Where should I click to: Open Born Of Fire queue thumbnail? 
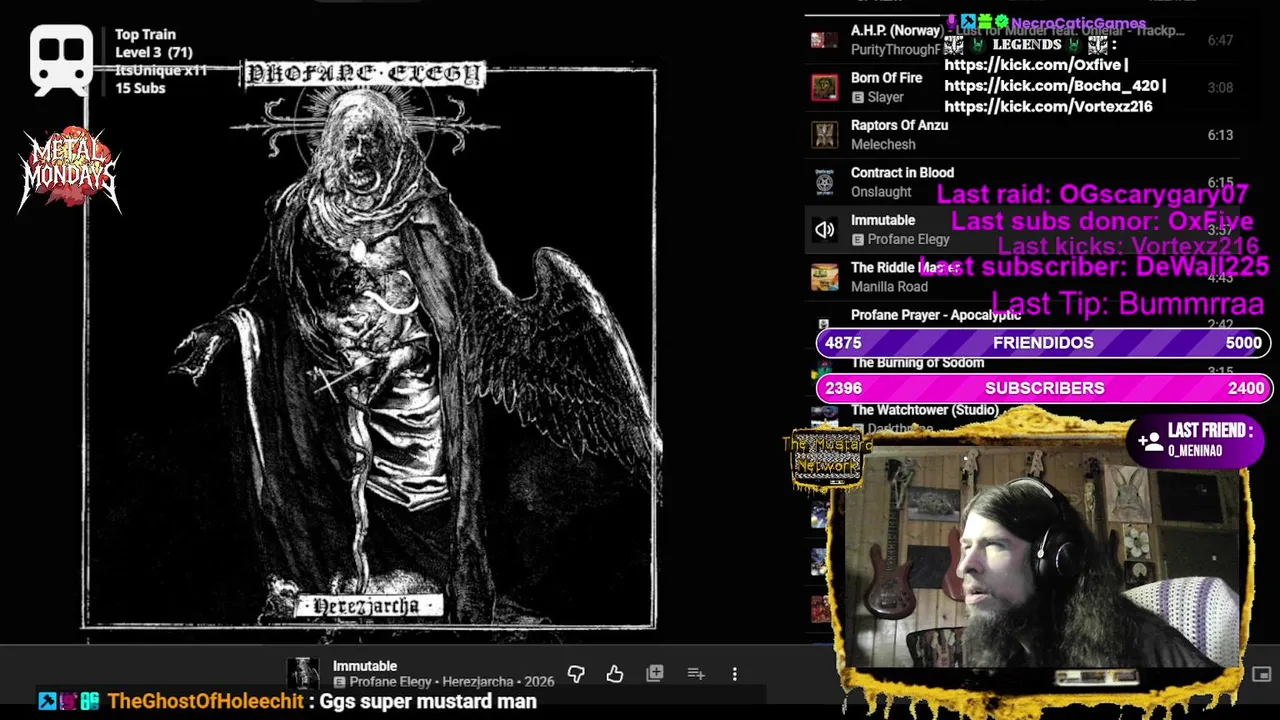point(825,87)
